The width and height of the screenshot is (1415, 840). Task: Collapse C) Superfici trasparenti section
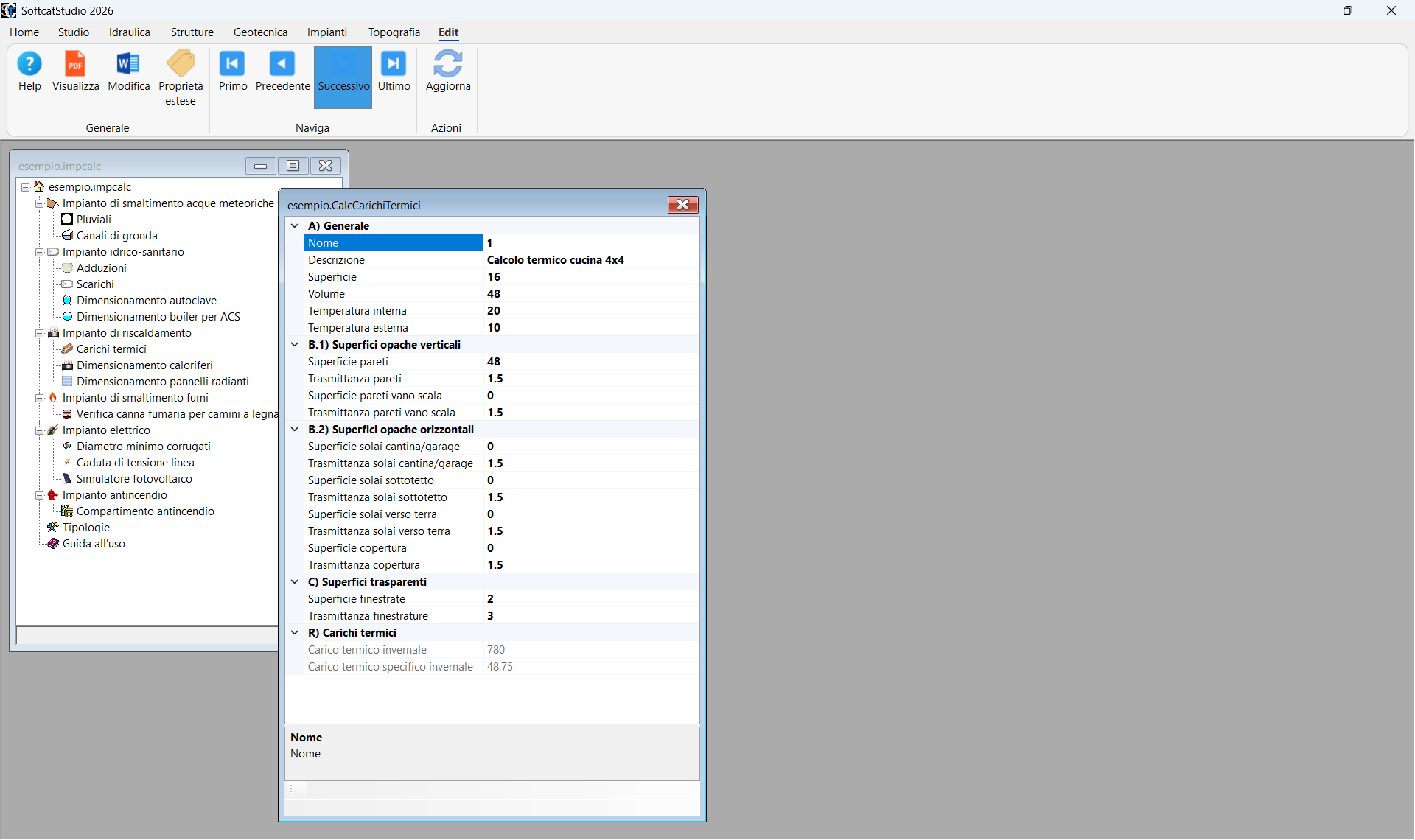pos(295,582)
